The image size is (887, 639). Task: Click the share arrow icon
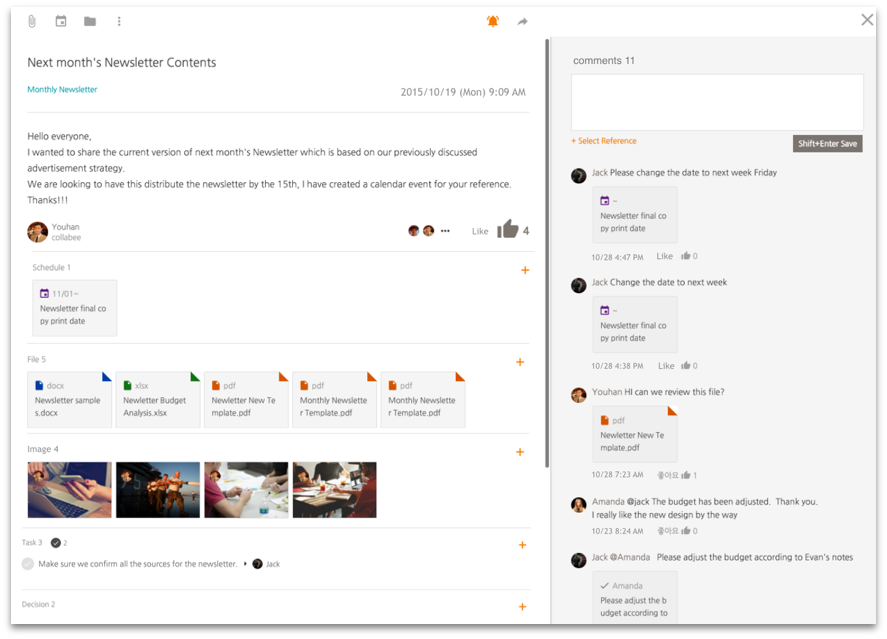tap(522, 21)
